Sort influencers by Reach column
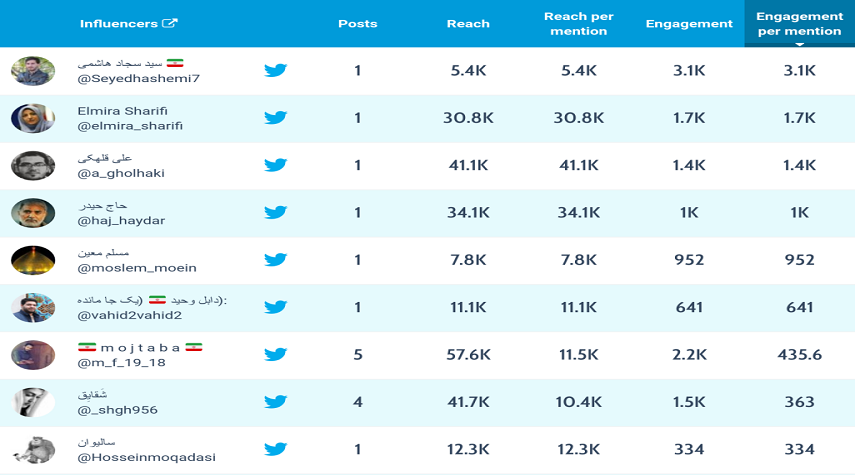 point(469,24)
